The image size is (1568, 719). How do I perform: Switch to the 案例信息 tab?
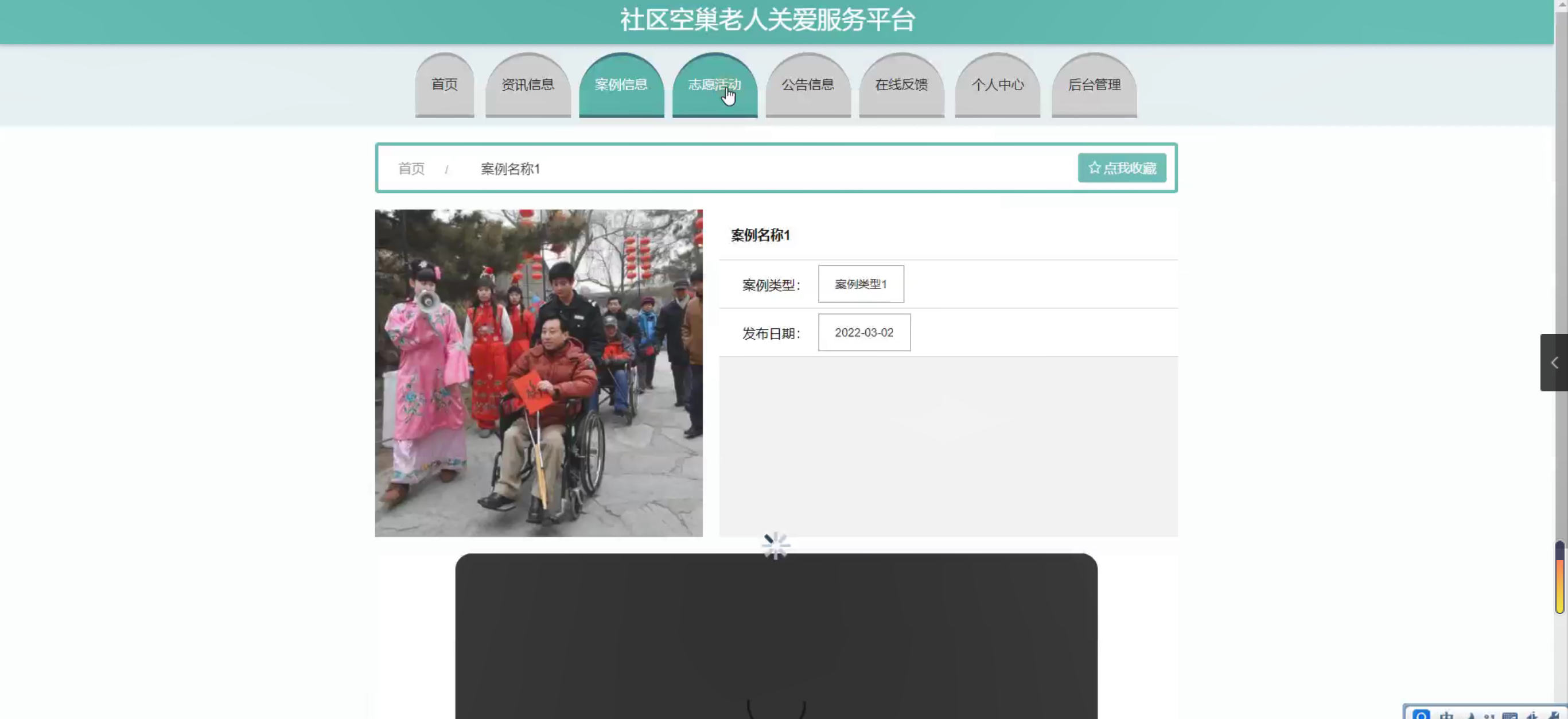click(621, 84)
